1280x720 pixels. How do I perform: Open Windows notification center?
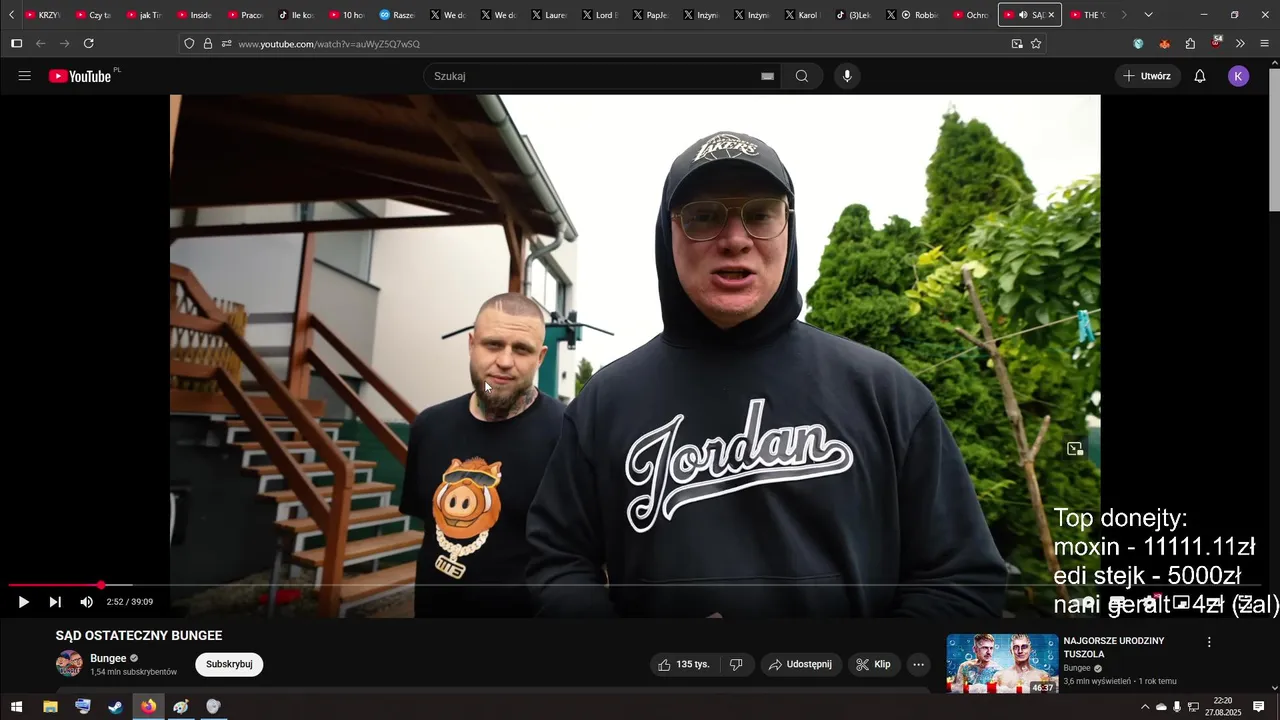pyautogui.click(x=1259, y=707)
